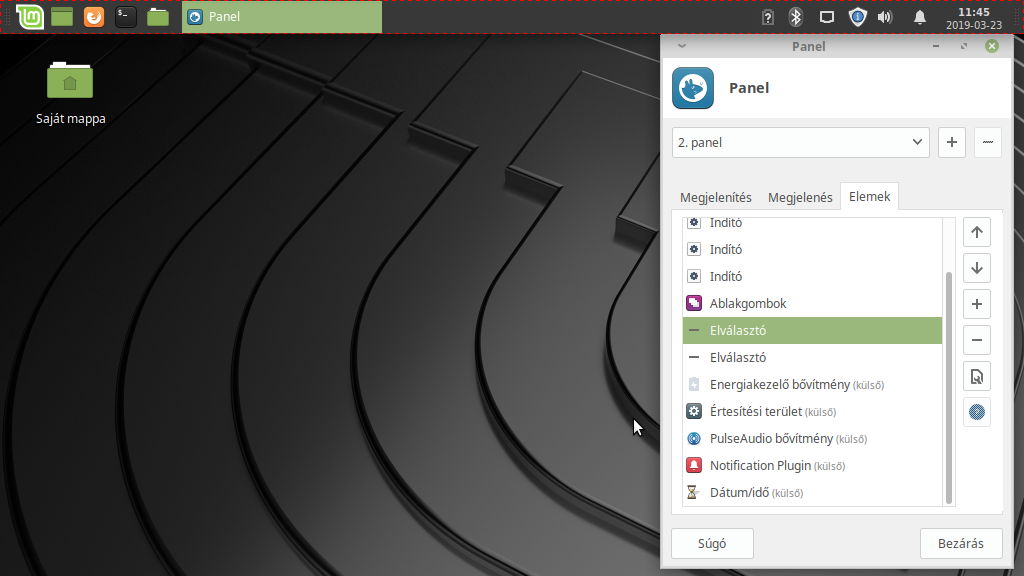Viewport: 1024px width, 576px height.
Task: Open the notifications bell in the panel
Action: tap(920, 17)
